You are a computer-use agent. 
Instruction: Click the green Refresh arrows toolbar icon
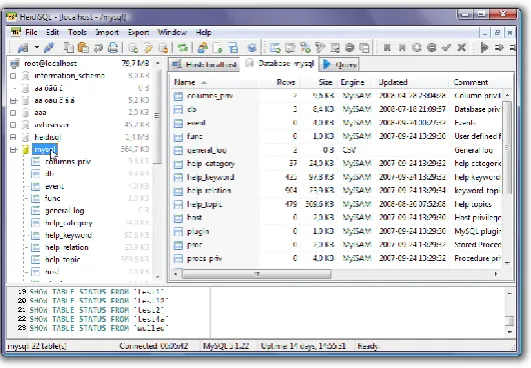(x=183, y=48)
